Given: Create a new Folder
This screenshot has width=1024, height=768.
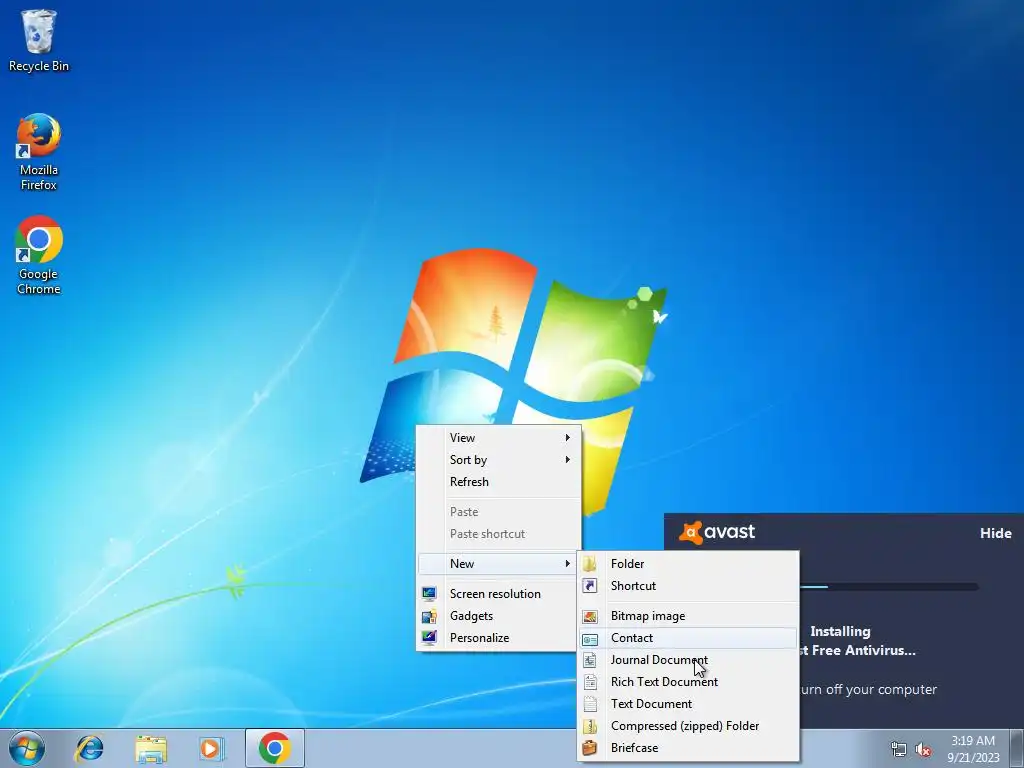Looking at the screenshot, I should coord(688,564).
